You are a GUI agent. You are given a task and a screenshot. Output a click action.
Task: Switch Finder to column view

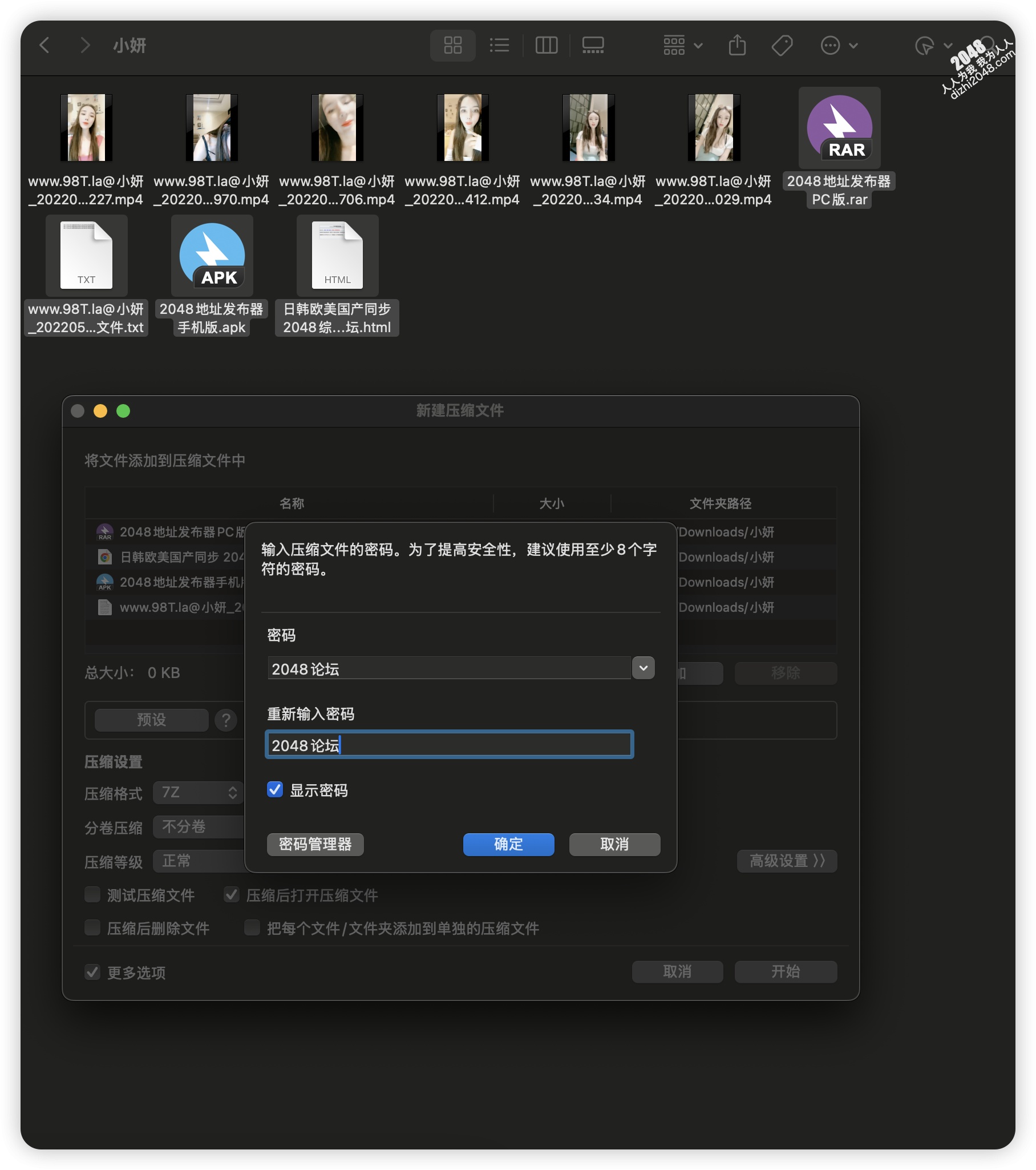(x=546, y=45)
